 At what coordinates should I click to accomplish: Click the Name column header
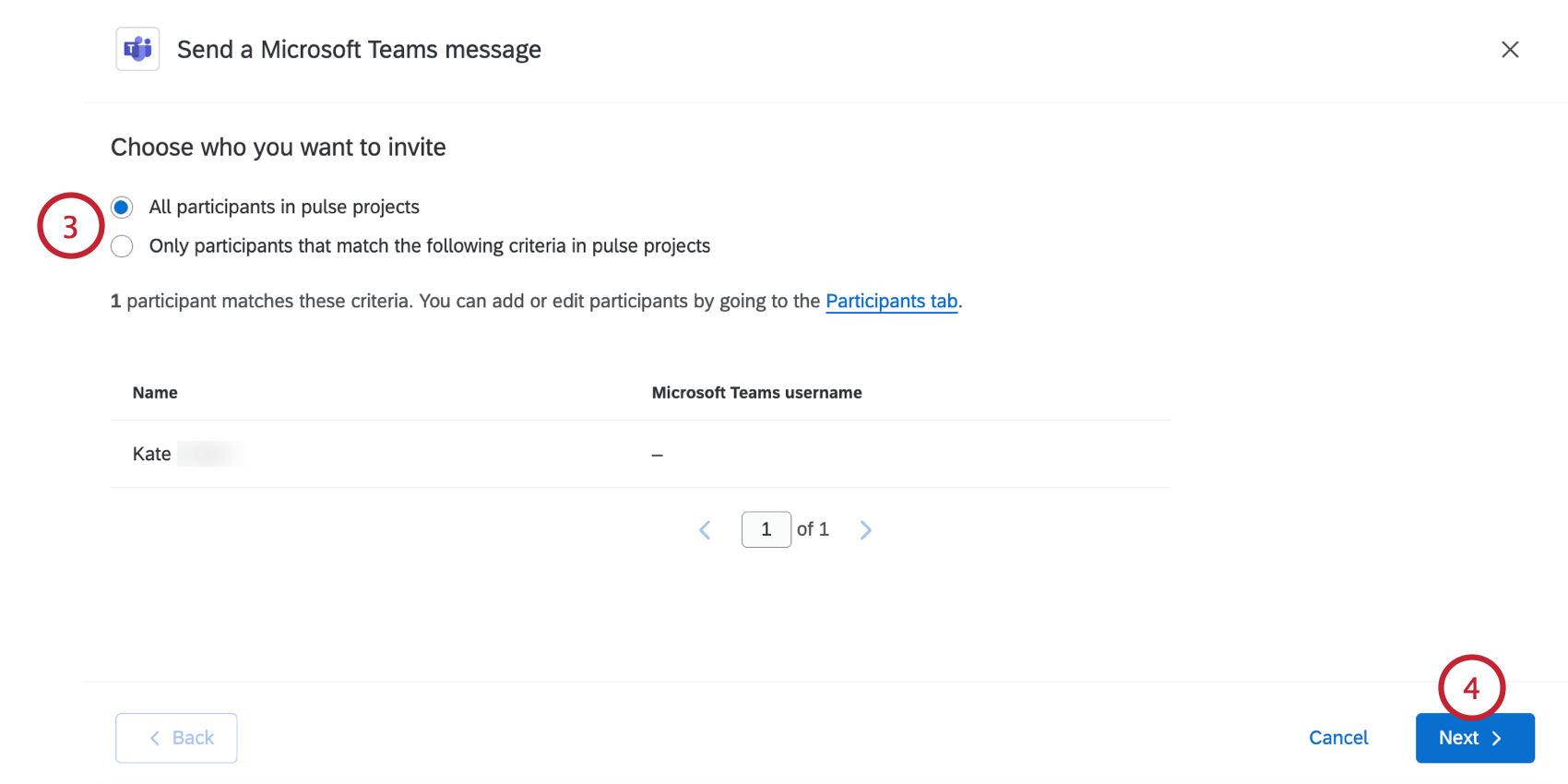click(155, 393)
